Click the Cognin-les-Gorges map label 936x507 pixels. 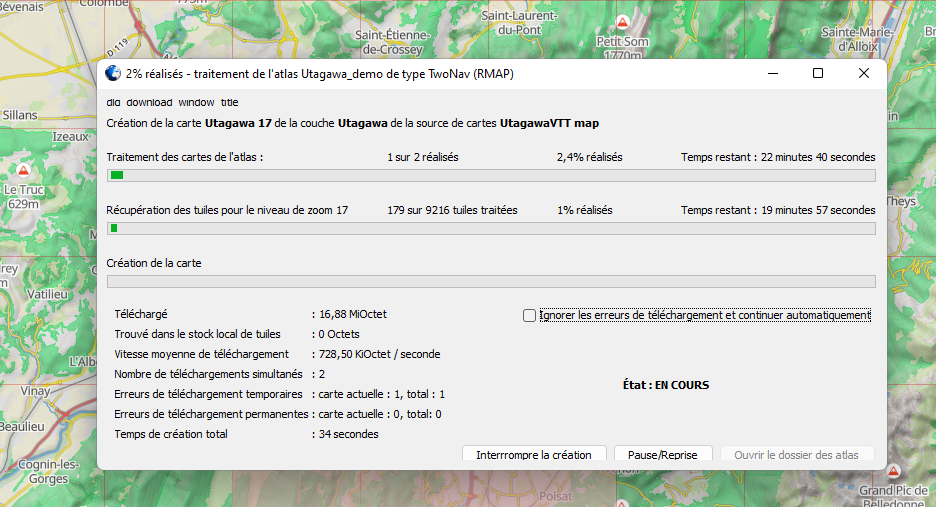coord(48,471)
